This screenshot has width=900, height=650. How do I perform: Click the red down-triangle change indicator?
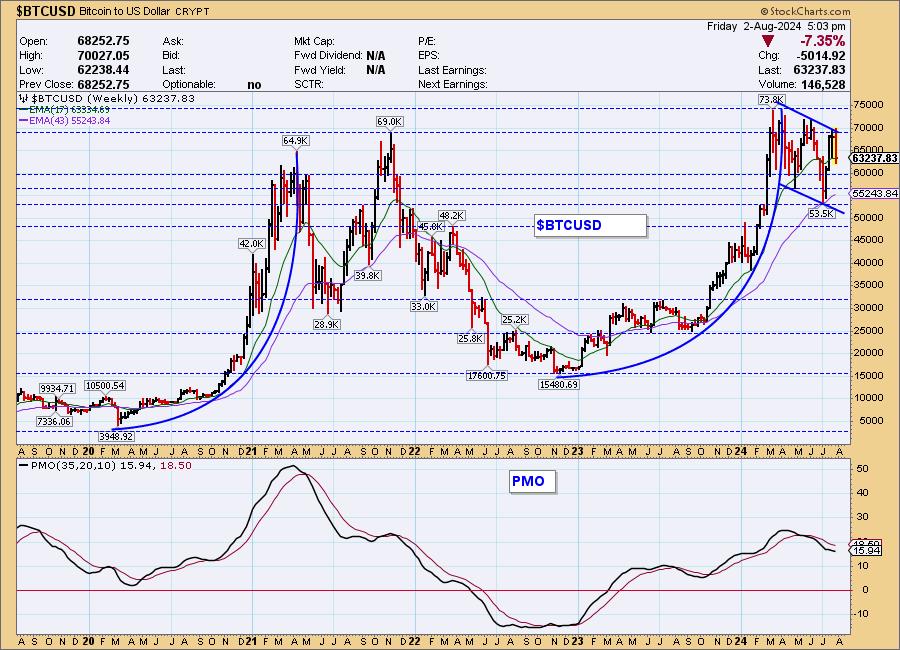pos(768,41)
